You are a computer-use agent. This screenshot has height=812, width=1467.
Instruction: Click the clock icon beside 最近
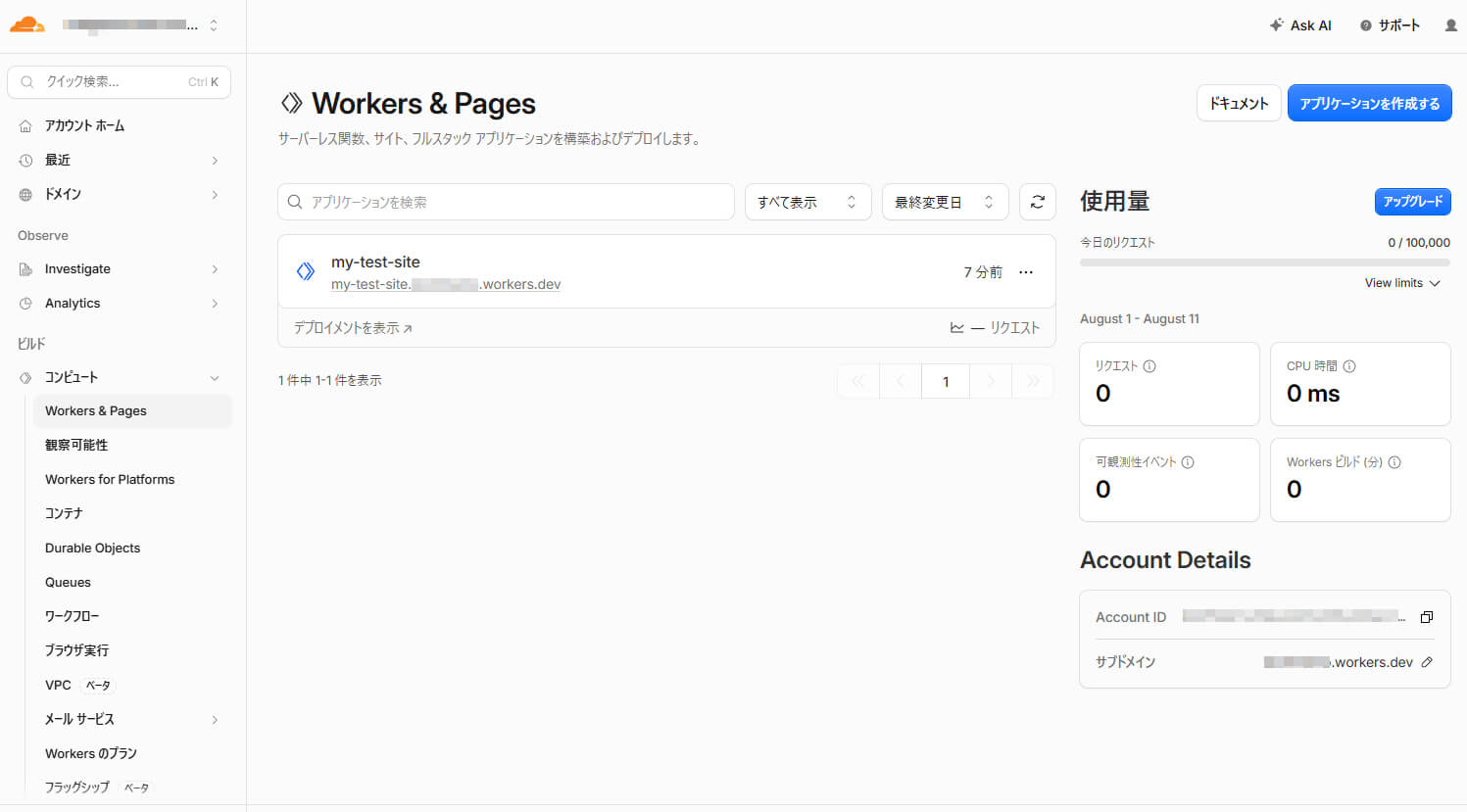pyautogui.click(x=25, y=161)
